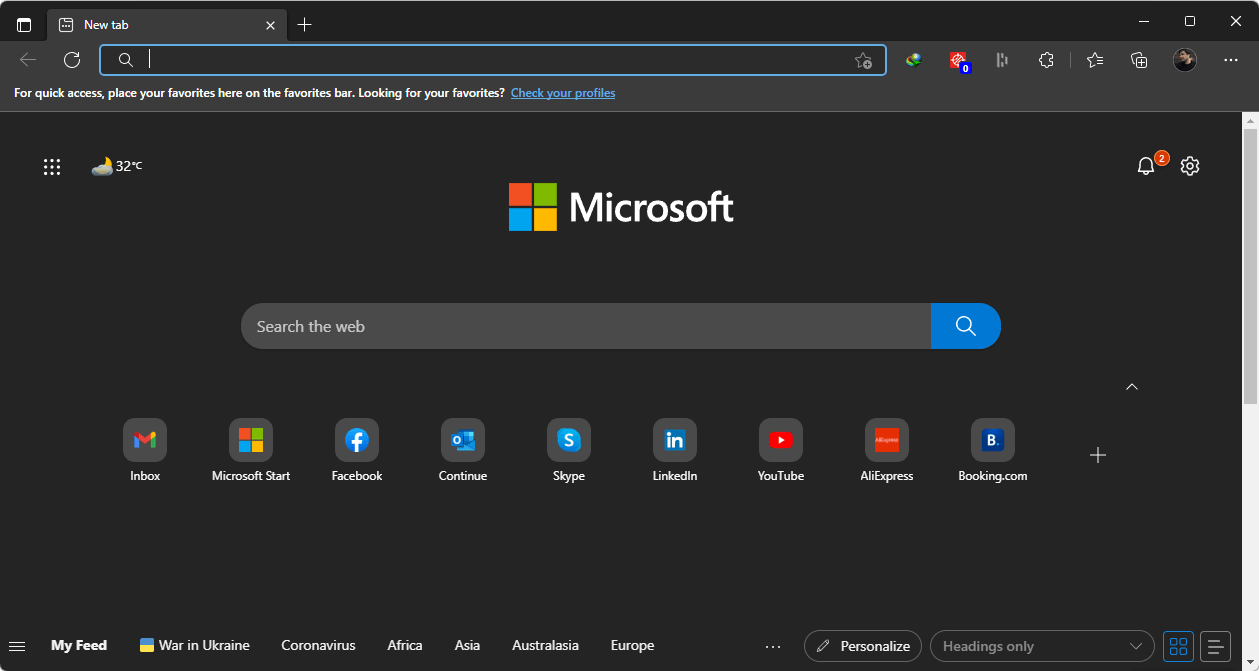The width and height of the screenshot is (1259, 671).
Task: Click the Personalize button
Action: pyautogui.click(x=863, y=646)
